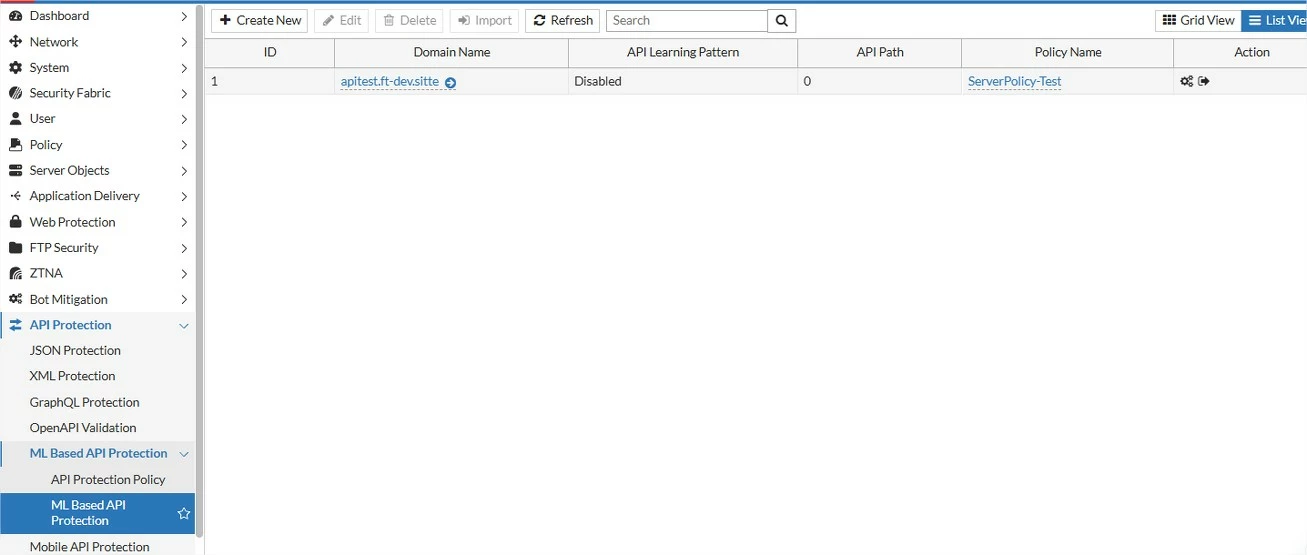Viewport: 1307px width, 555px height.
Task: Click the Server Objects icon
Action: [x=15, y=171]
